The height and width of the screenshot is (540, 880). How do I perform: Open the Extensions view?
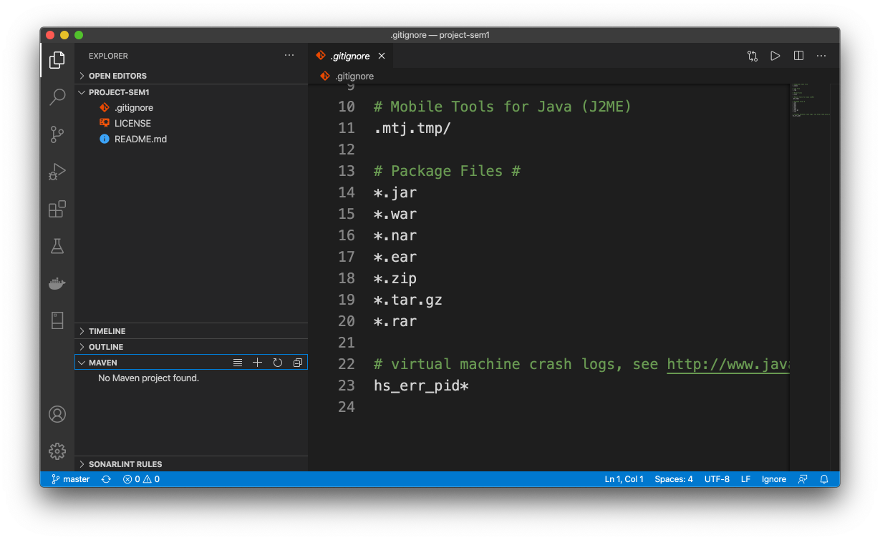57,209
